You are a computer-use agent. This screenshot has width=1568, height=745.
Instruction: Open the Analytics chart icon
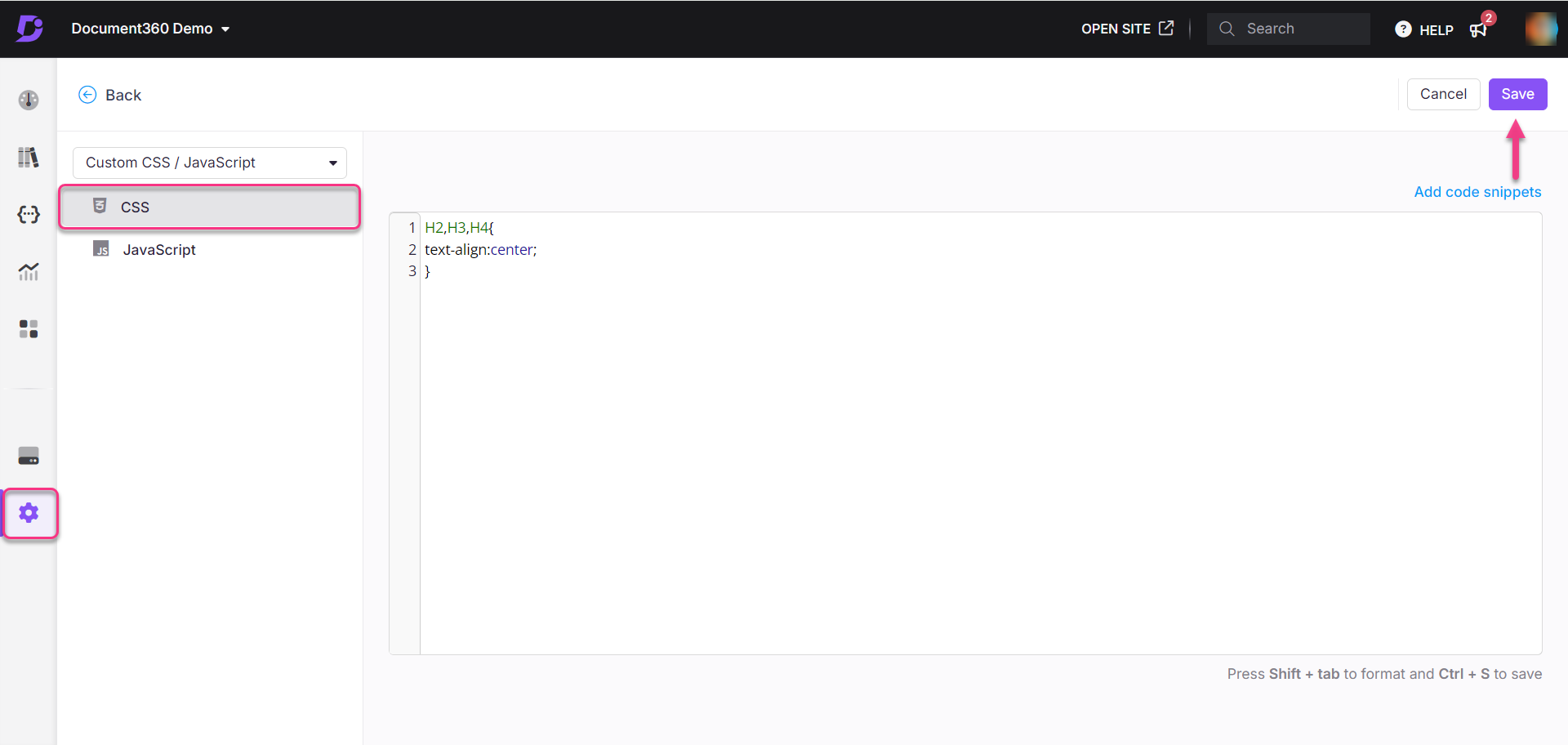click(x=29, y=271)
